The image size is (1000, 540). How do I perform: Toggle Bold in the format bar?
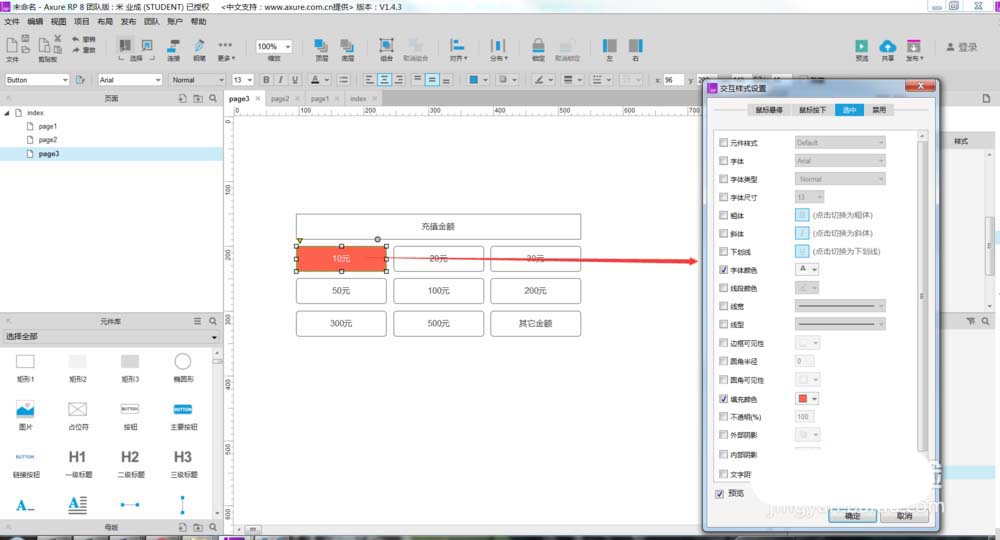(x=266, y=80)
